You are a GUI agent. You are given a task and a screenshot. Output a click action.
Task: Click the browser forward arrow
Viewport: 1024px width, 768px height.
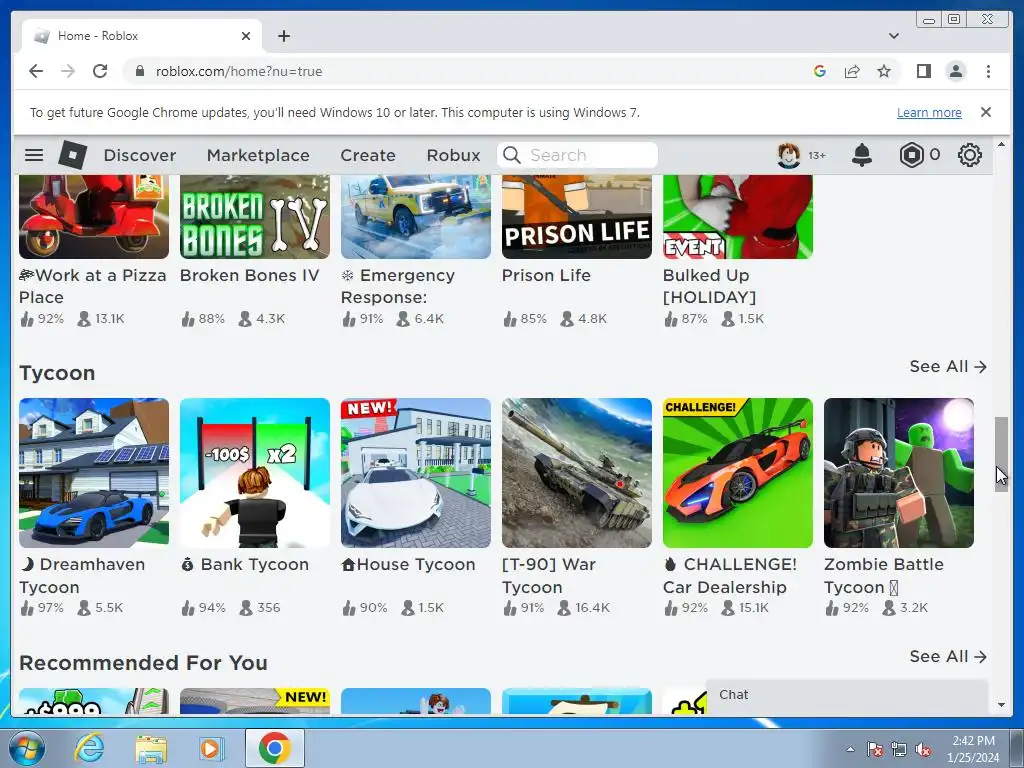click(68, 71)
